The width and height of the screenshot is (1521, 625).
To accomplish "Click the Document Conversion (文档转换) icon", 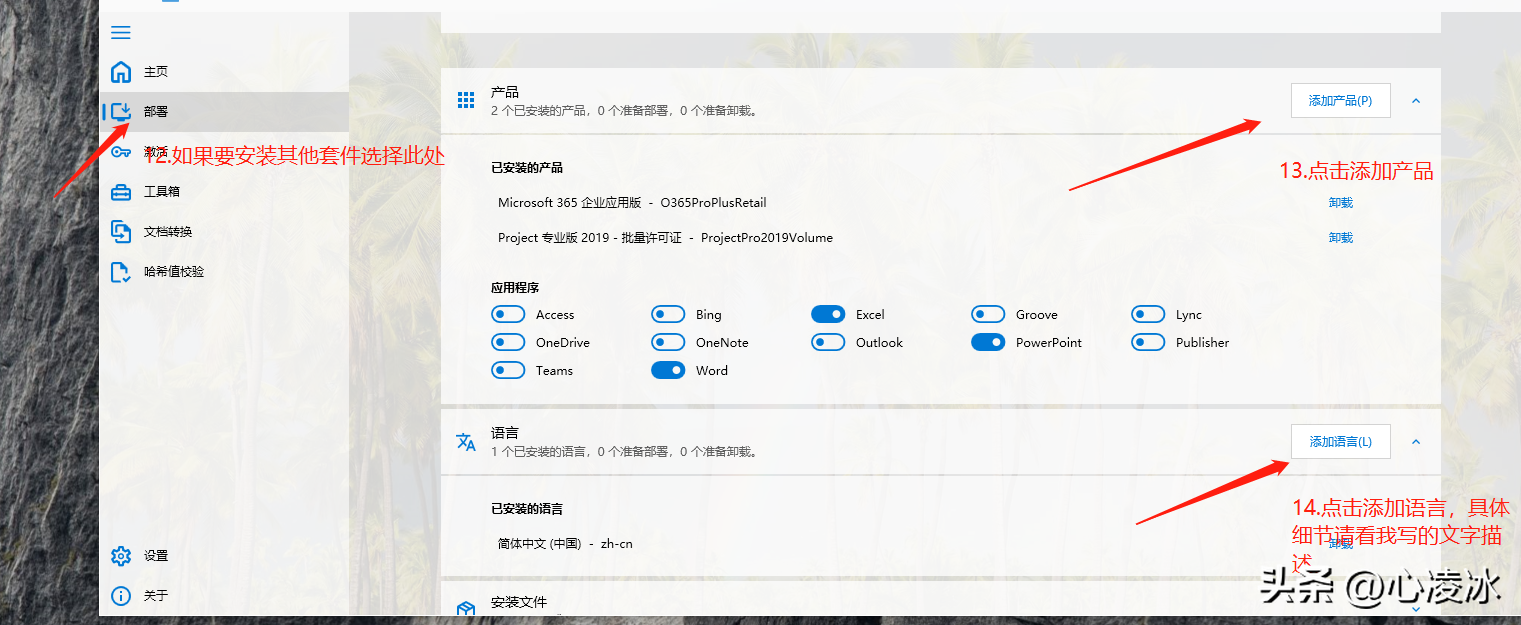I will point(121,232).
